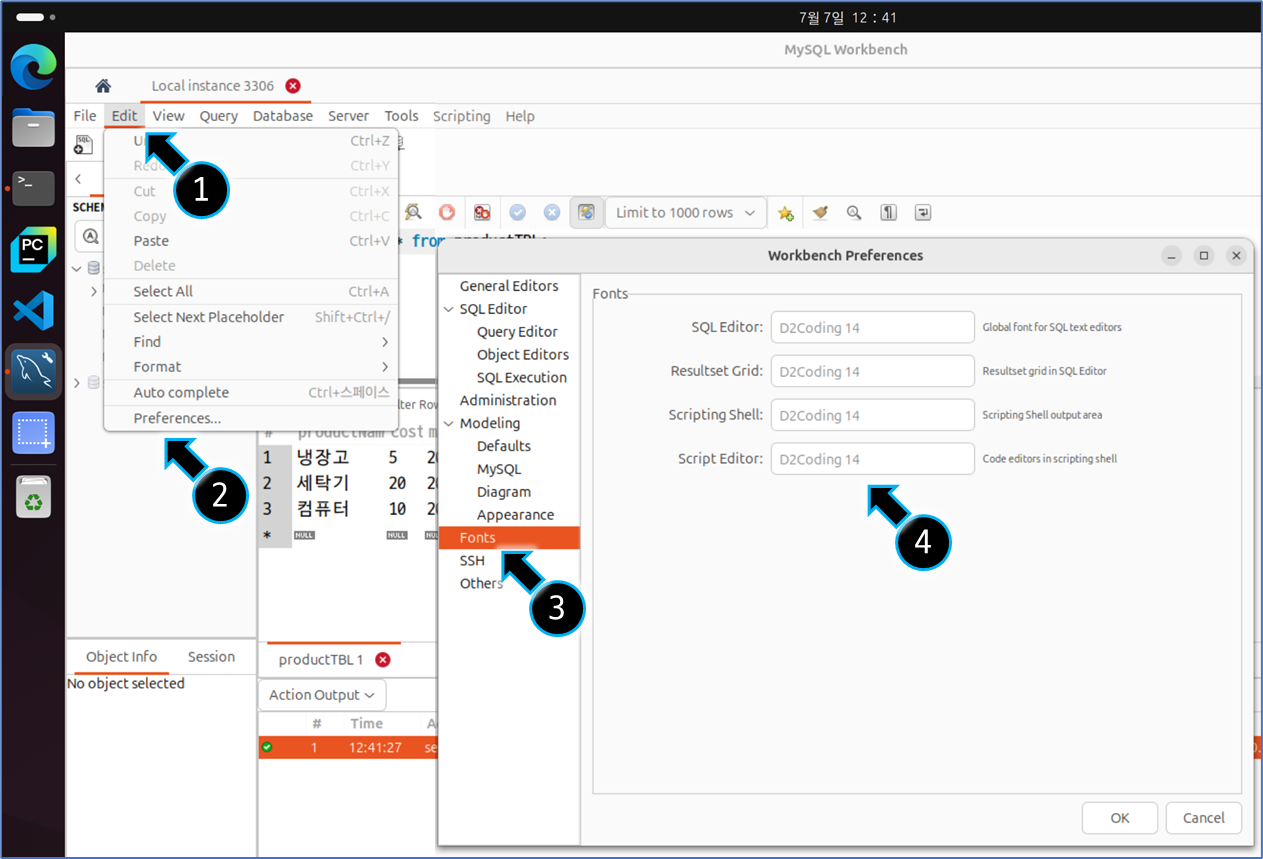Select Appearance in preferences tree
Screen dimensions: 1263x859
click(515, 515)
